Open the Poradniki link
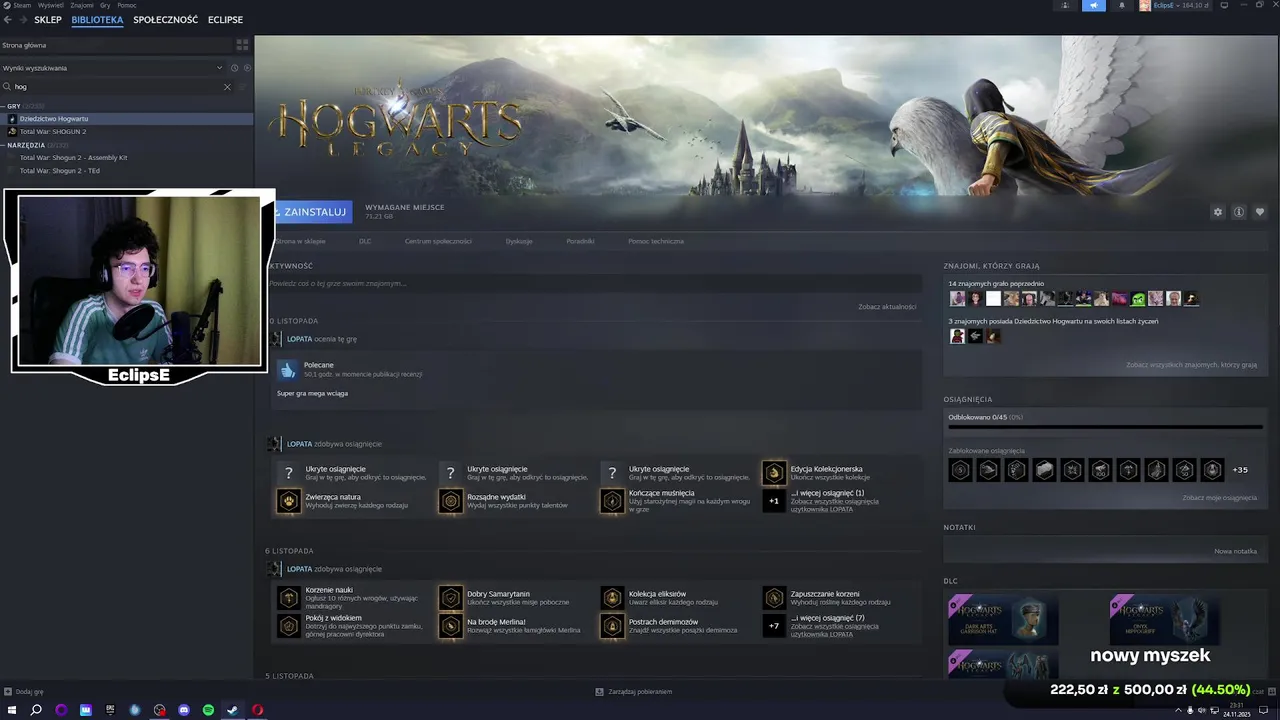 [580, 241]
